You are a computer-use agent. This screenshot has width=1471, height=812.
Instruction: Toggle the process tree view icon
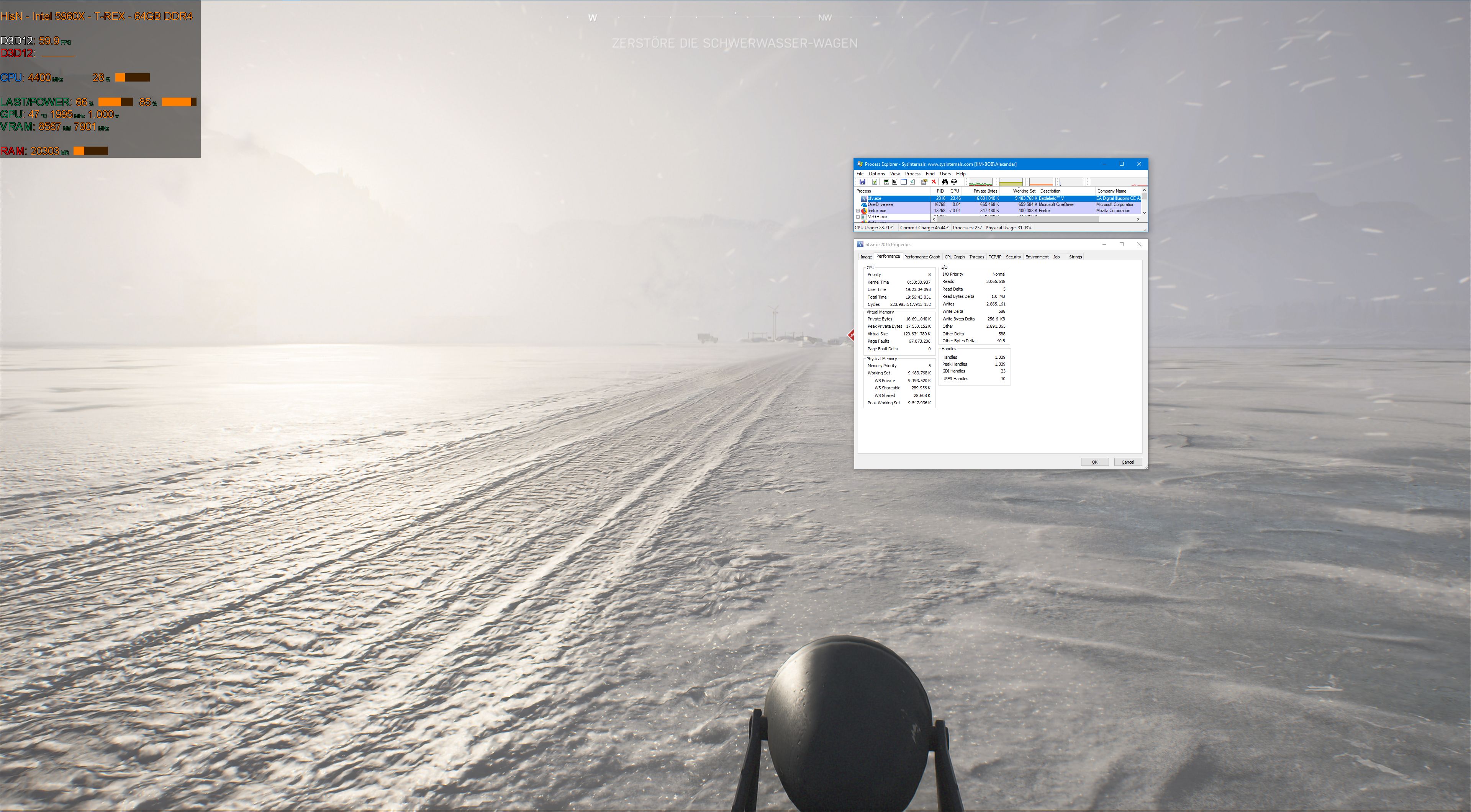point(895,181)
